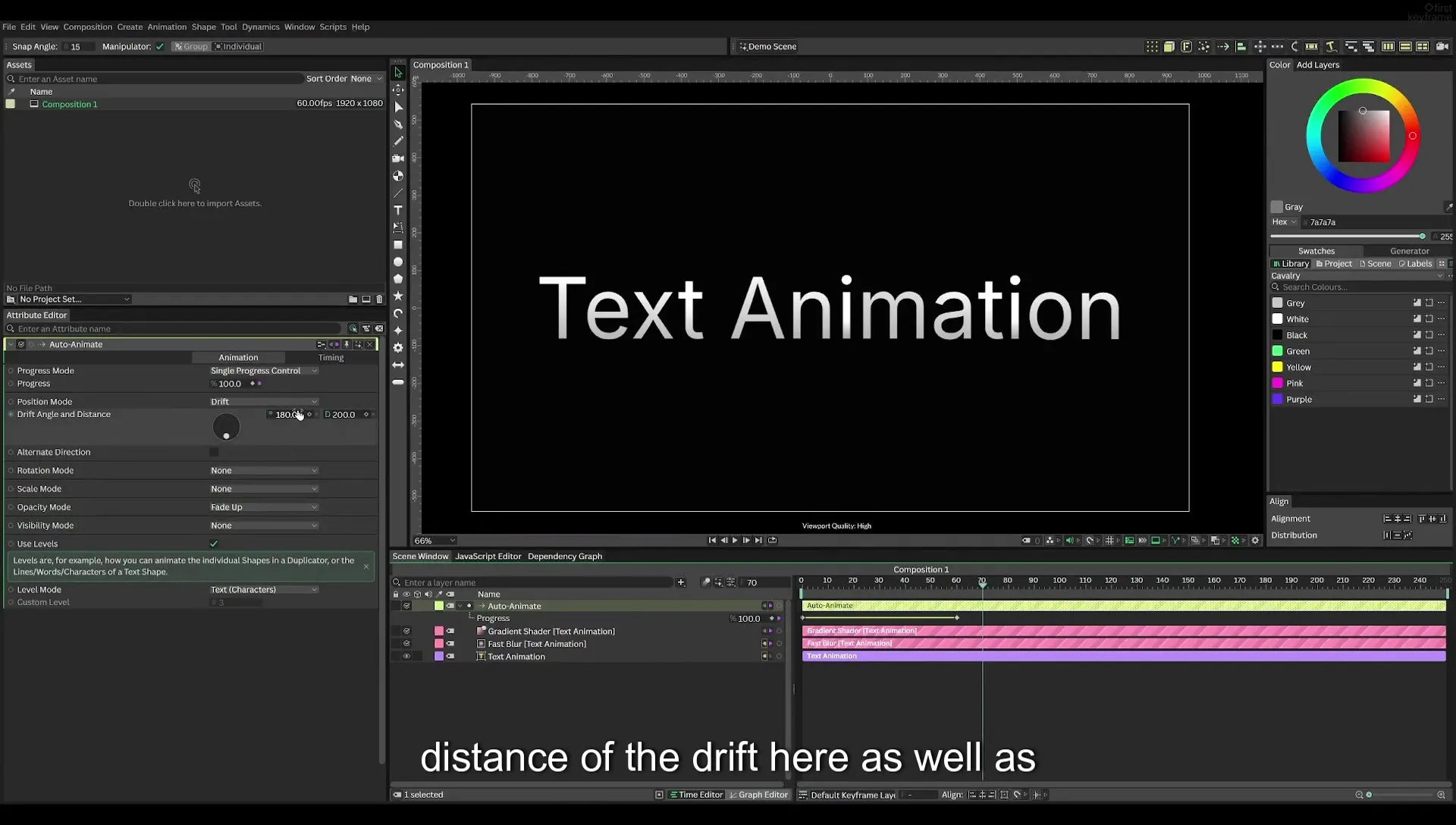Toggle the Auto-Animate layer active checkmark
This screenshot has width=1456, height=825.
[x=406, y=606]
